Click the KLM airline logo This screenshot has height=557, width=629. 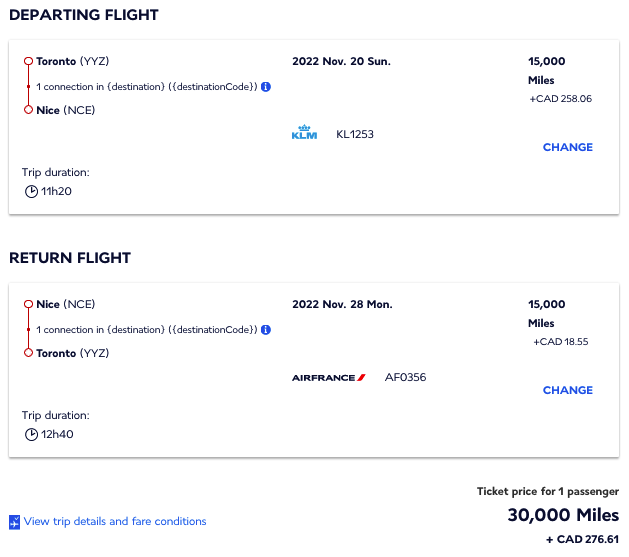[x=304, y=133]
